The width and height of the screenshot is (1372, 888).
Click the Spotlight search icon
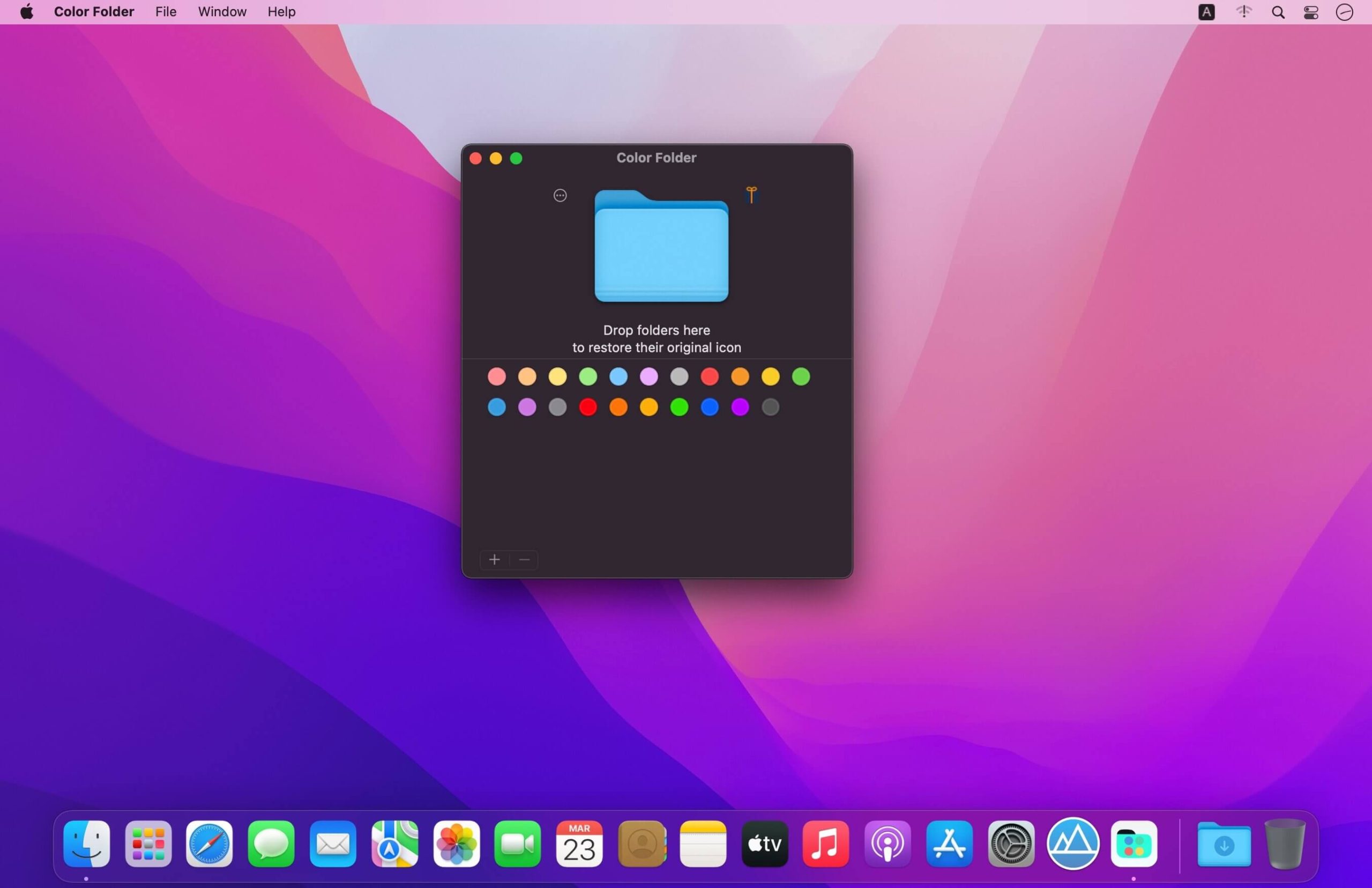[x=1278, y=12]
